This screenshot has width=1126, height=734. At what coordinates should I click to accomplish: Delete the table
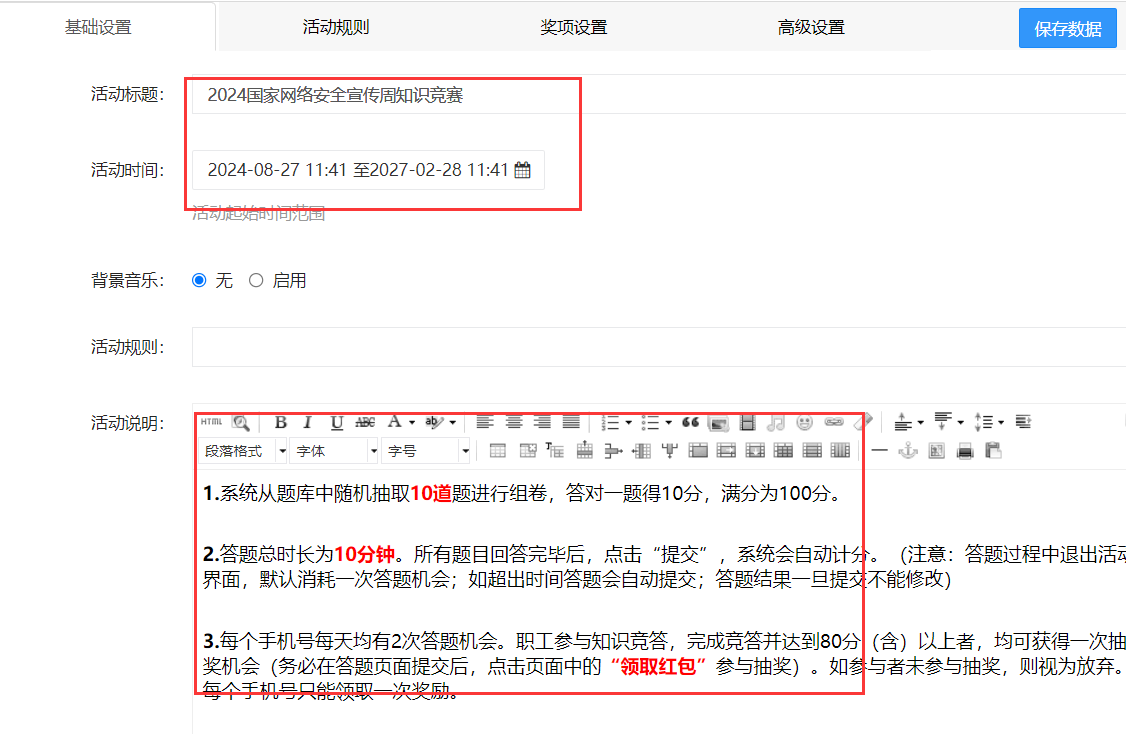[x=528, y=451]
